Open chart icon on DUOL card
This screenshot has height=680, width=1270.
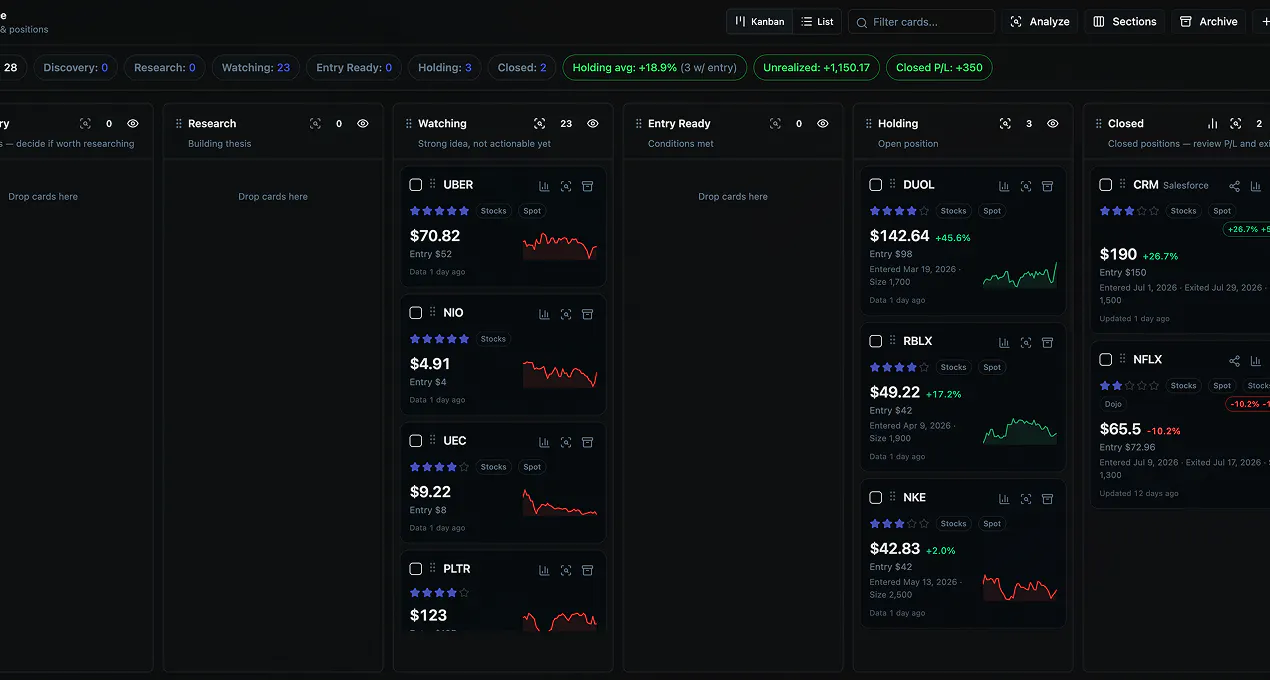coord(1004,186)
